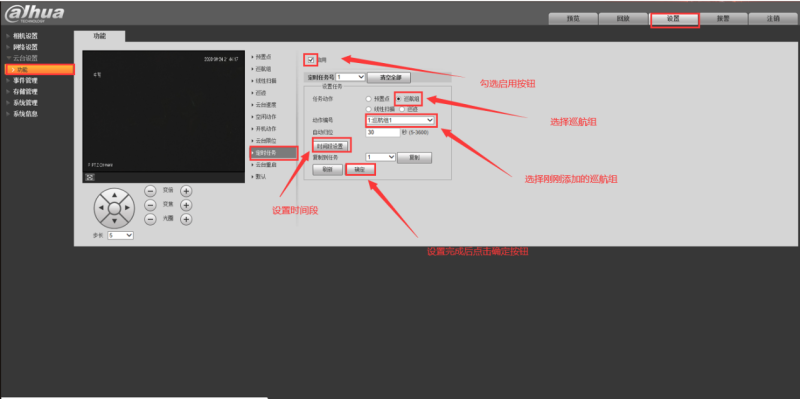
Task: Click fullscreen icon under the video preview
Action: coord(90,178)
